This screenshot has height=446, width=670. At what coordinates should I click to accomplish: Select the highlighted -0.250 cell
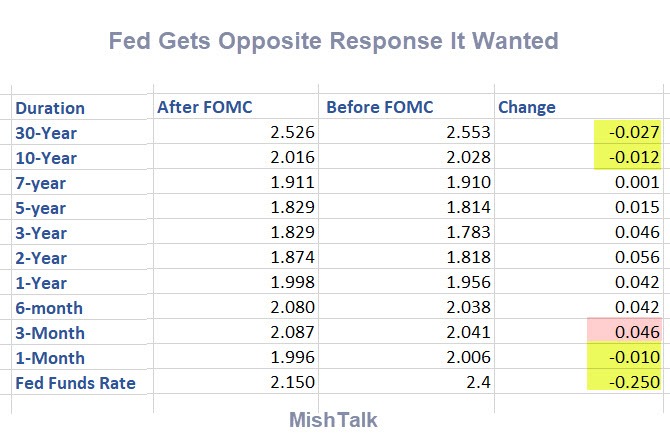coord(628,383)
